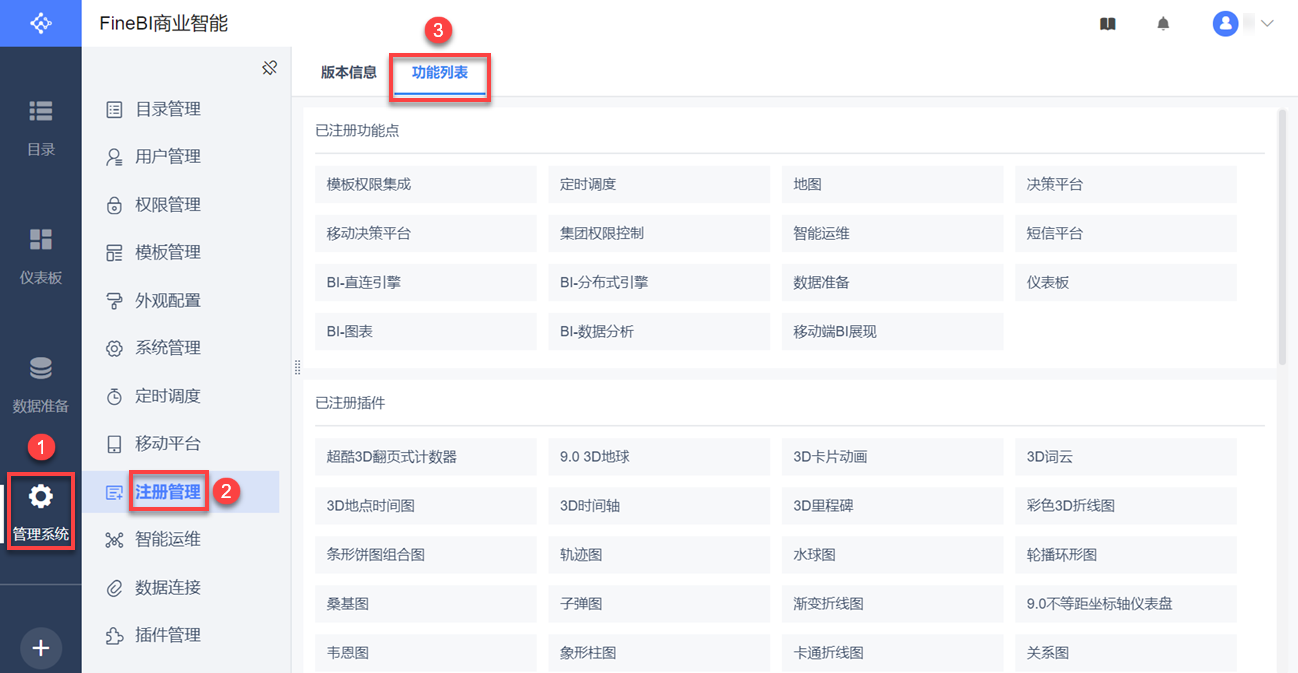Click the 决策平台 function item
The height and width of the screenshot is (673, 1298).
click(1126, 185)
